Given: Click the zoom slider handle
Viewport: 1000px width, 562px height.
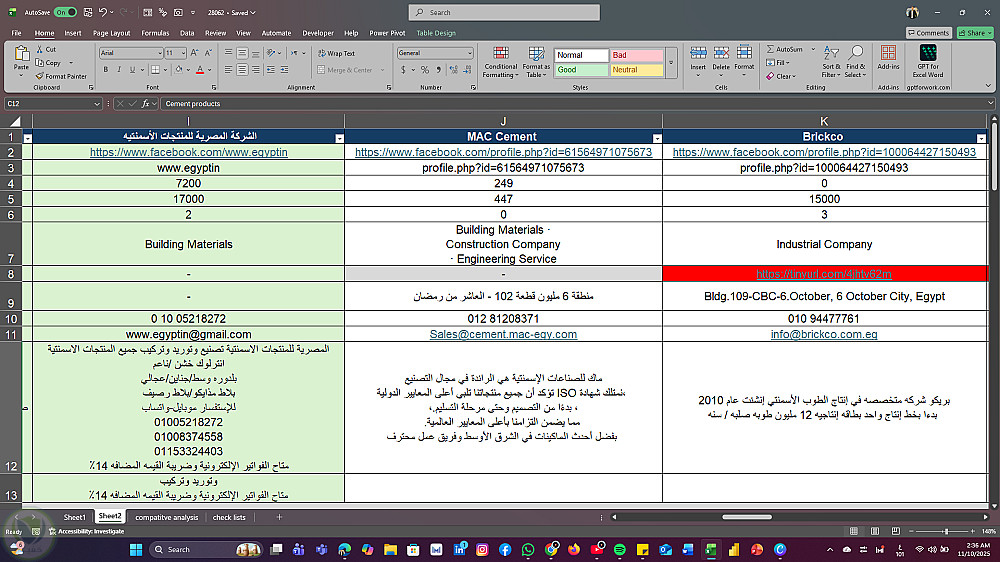Looking at the screenshot, I should pos(946,531).
